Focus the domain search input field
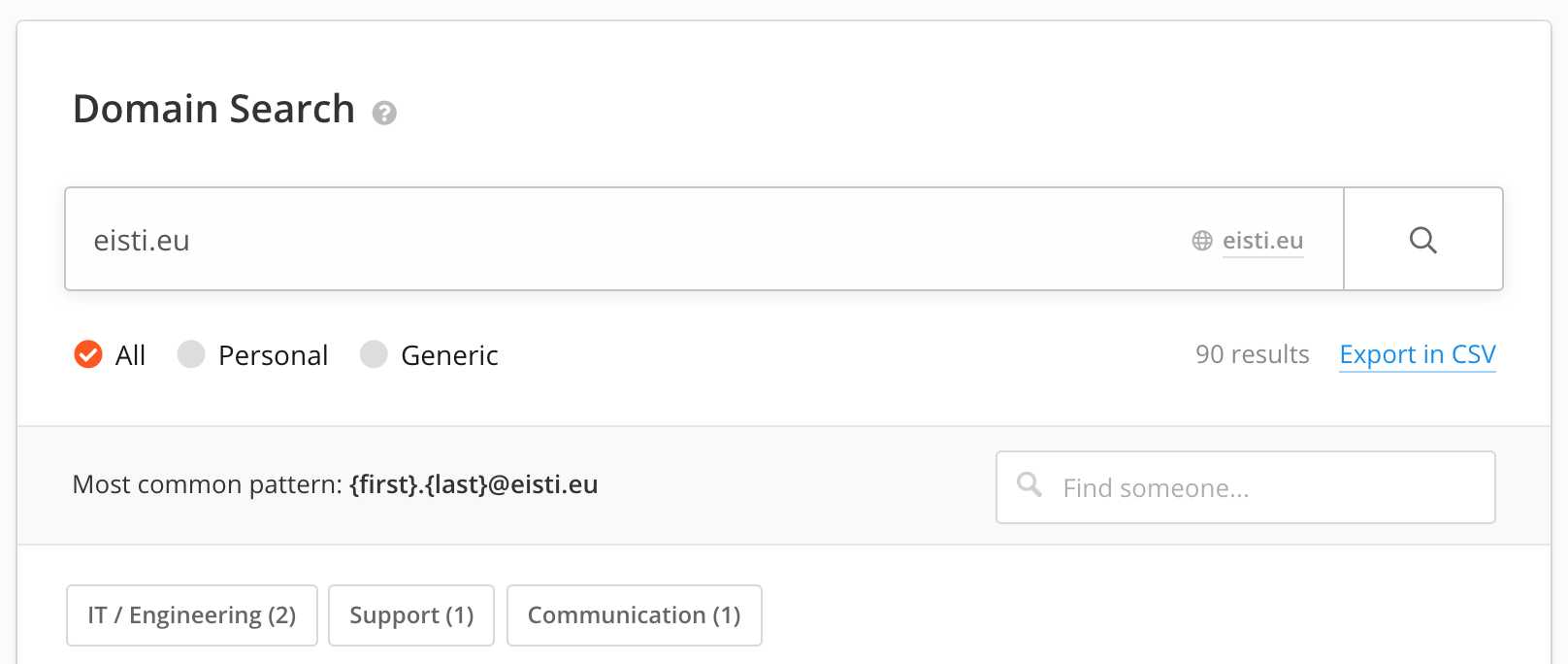 pos(621,240)
